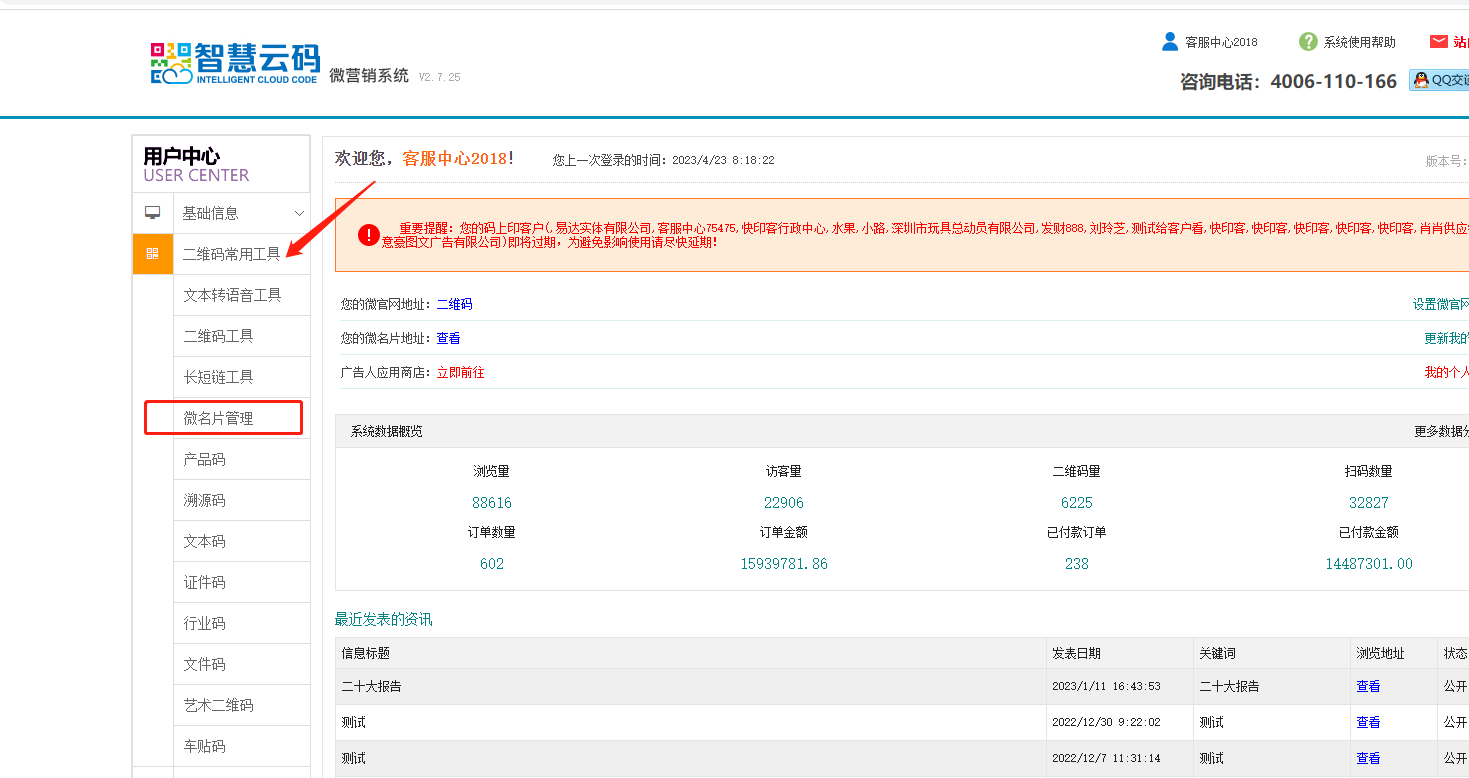Click the orange QR code sidebar icon
Screen dimensions: 1469x778
point(153,254)
